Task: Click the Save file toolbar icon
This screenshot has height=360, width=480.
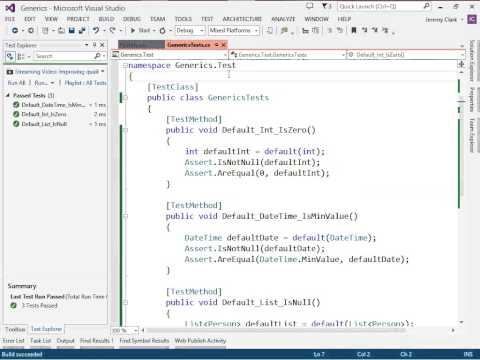Action: click(x=71, y=30)
